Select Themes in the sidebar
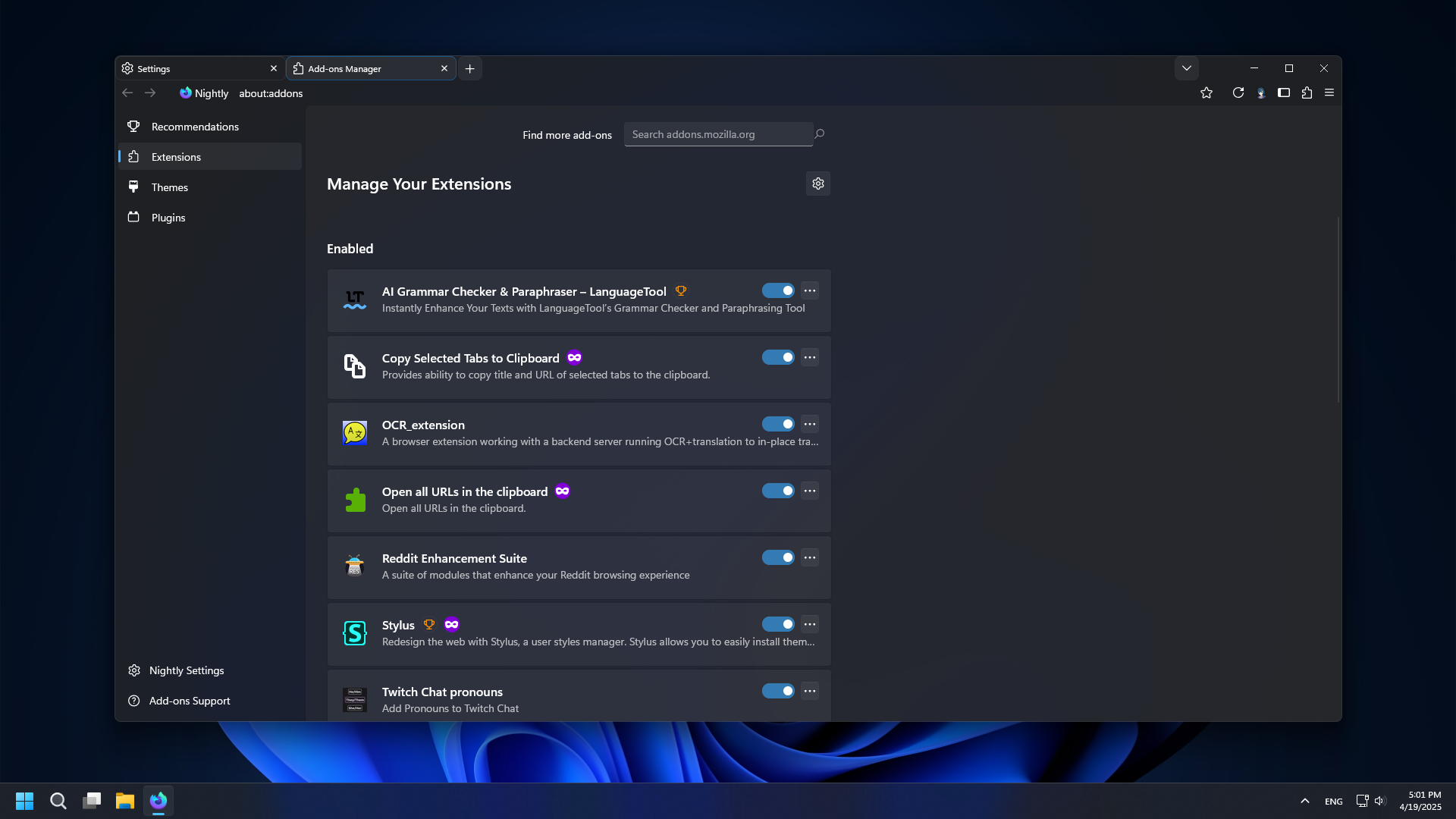This screenshot has height=819, width=1456. coord(170,187)
